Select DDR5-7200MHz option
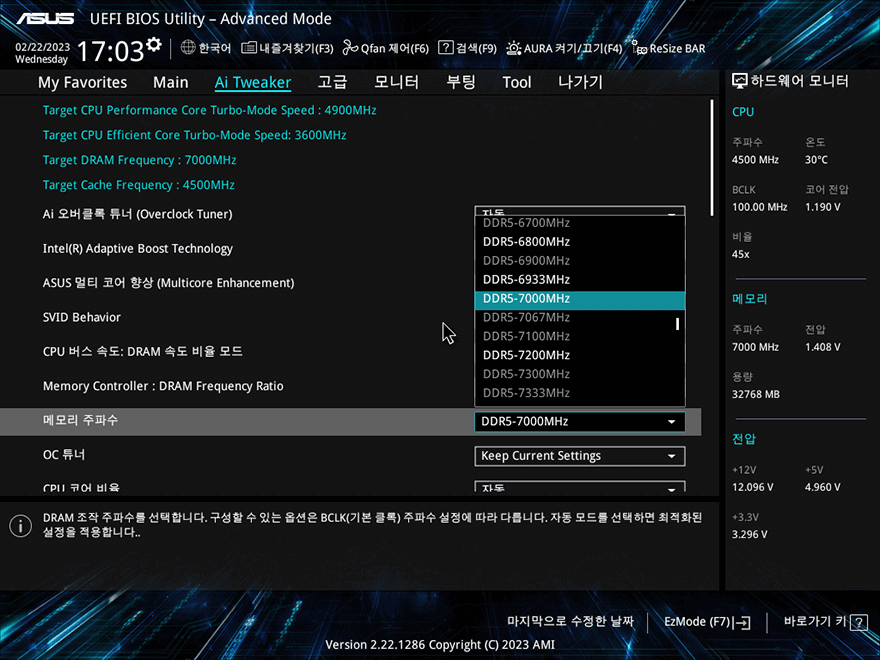The image size is (880, 660). (580, 355)
